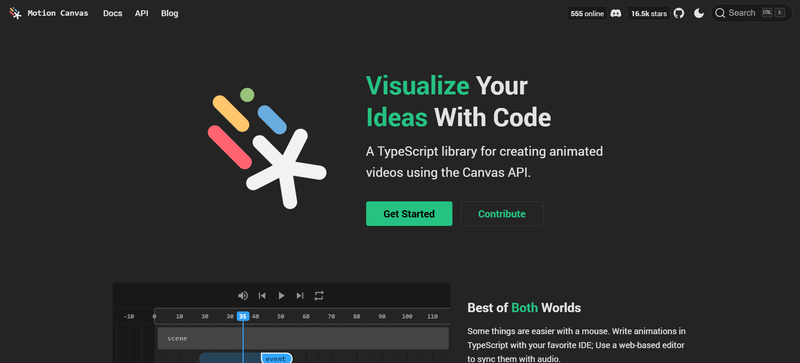Click the -10 label on timeline ruler
The height and width of the screenshot is (363, 800).
[129, 317]
